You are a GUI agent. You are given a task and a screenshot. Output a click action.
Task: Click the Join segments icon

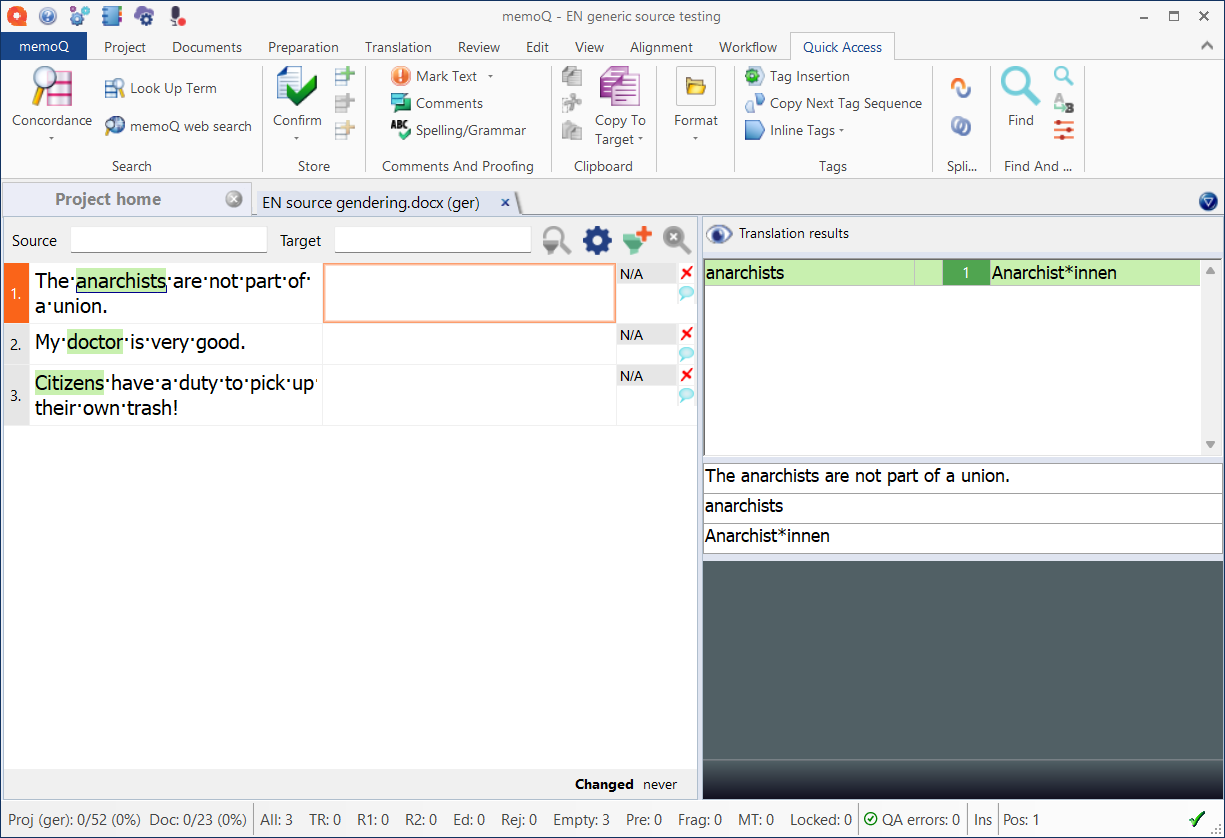click(x=961, y=126)
